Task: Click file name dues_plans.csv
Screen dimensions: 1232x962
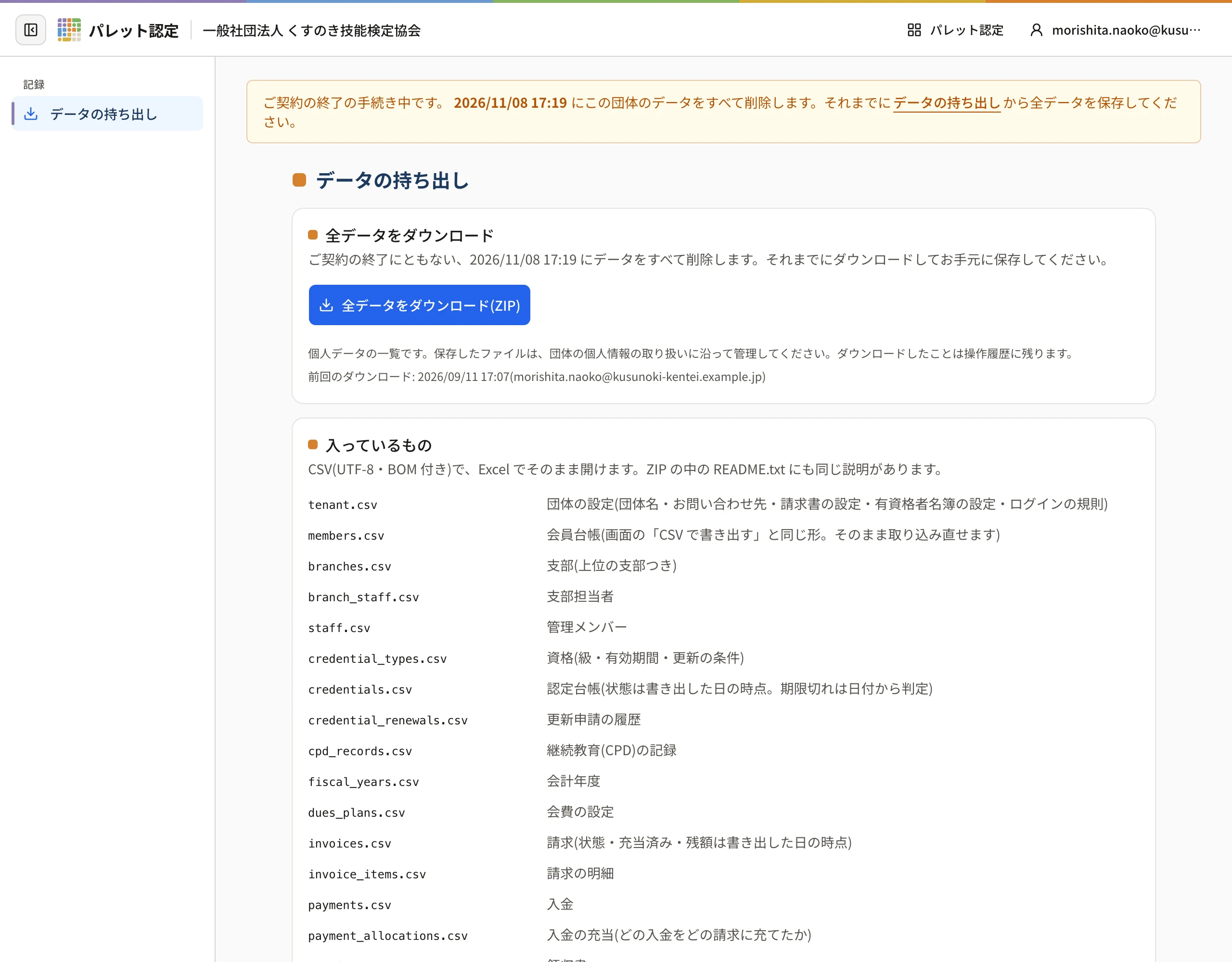Action: coord(357,812)
